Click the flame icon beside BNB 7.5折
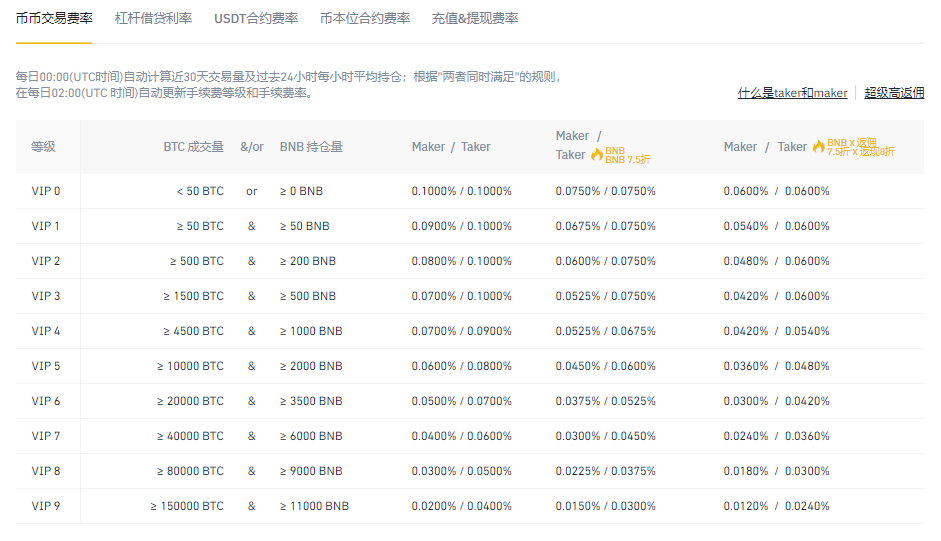 point(597,155)
